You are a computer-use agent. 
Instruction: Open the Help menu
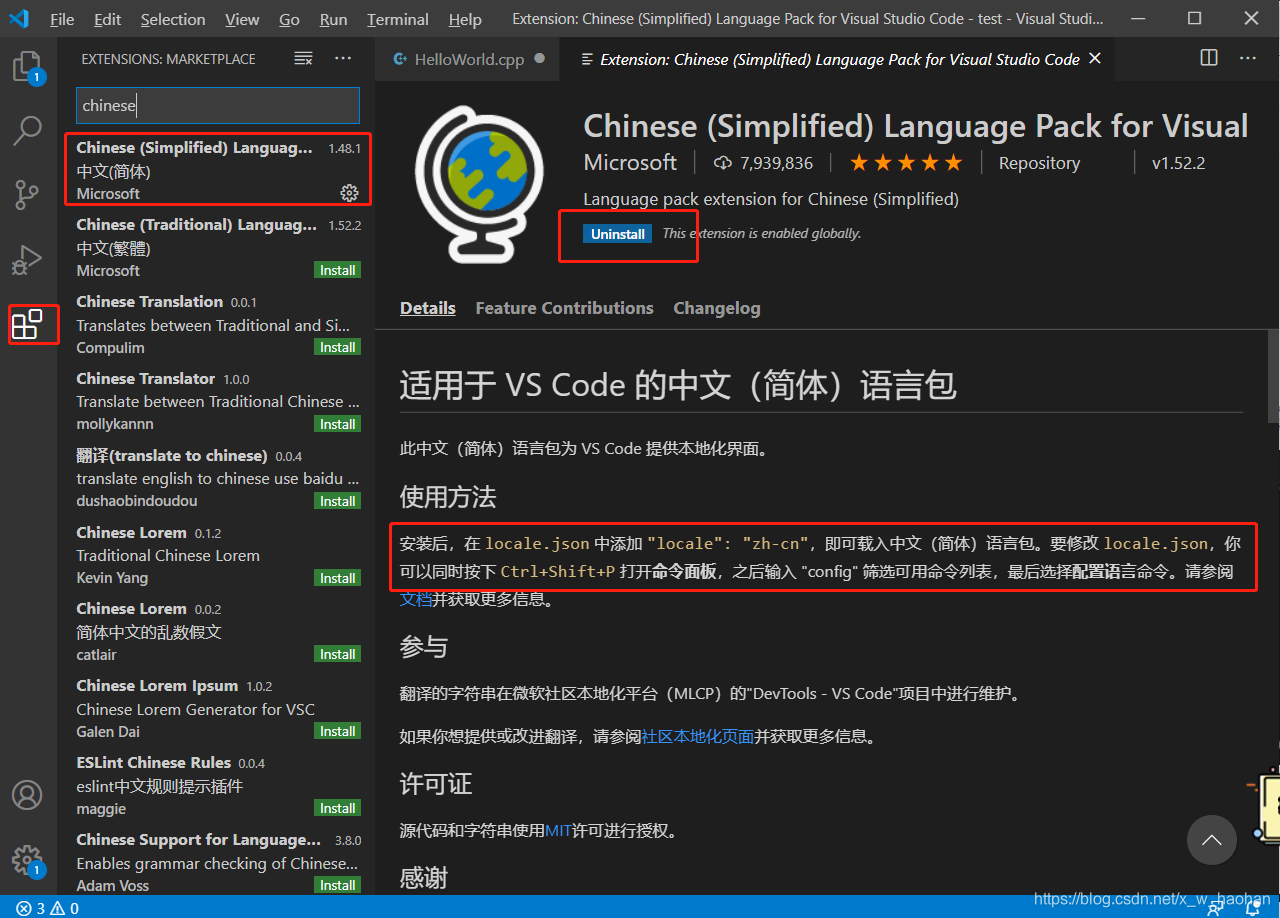pos(465,19)
